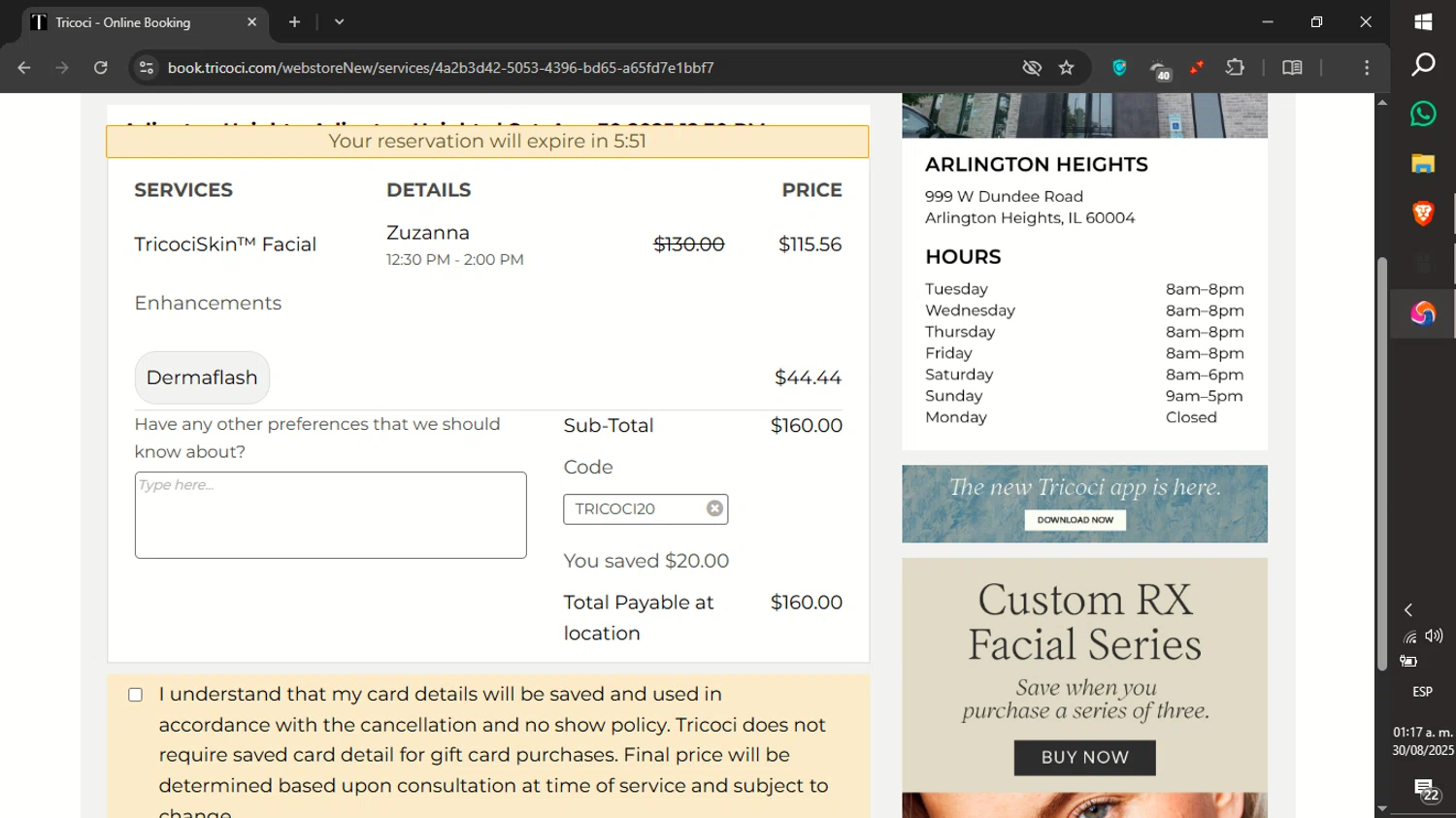Open the notification center with 22 badge

coord(1424,790)
